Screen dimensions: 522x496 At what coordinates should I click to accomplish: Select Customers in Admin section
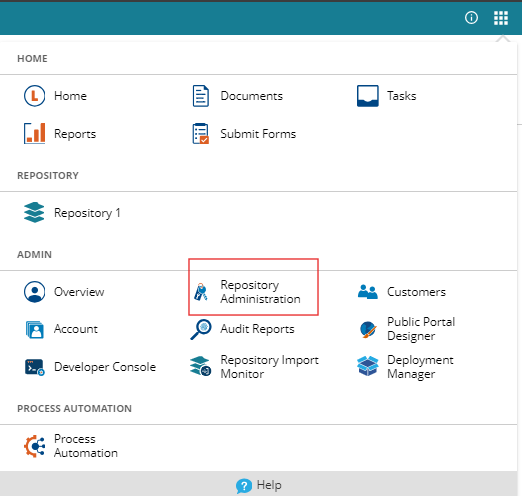coord(401,292)
